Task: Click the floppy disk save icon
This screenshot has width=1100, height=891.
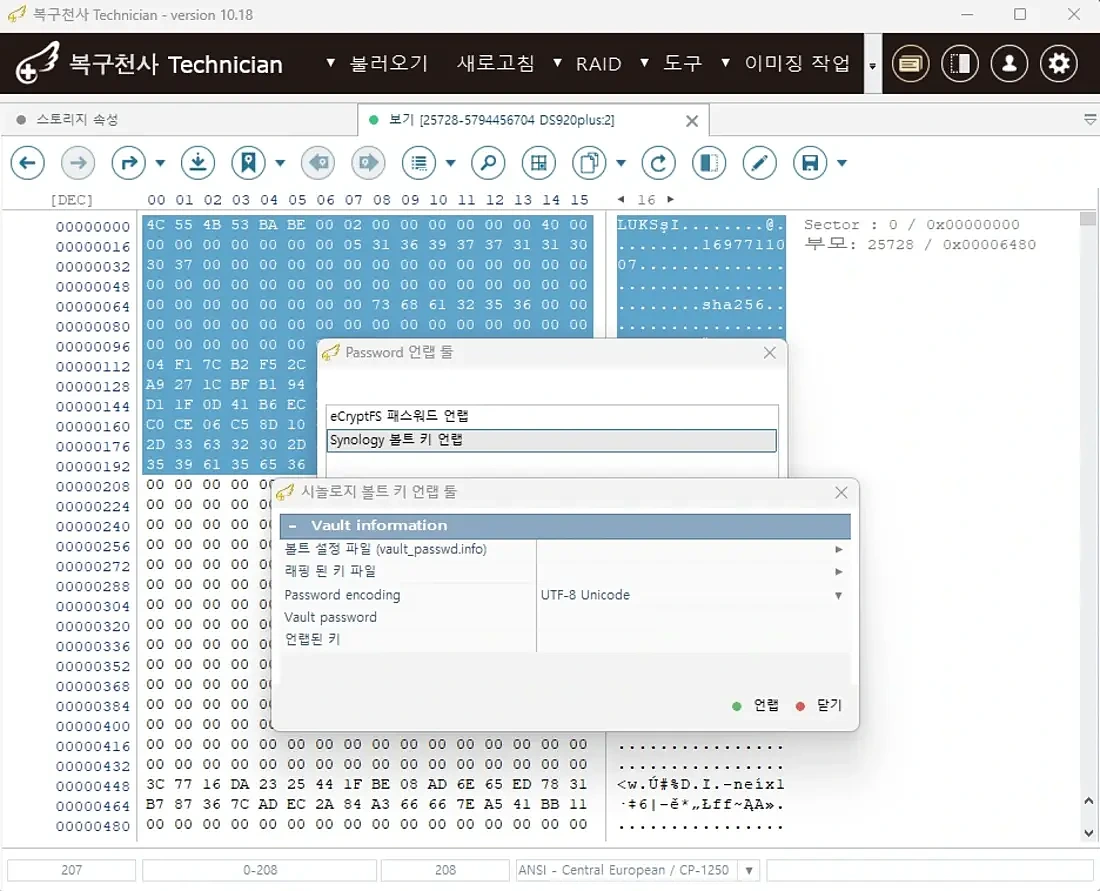Action: tap(810, 163)
